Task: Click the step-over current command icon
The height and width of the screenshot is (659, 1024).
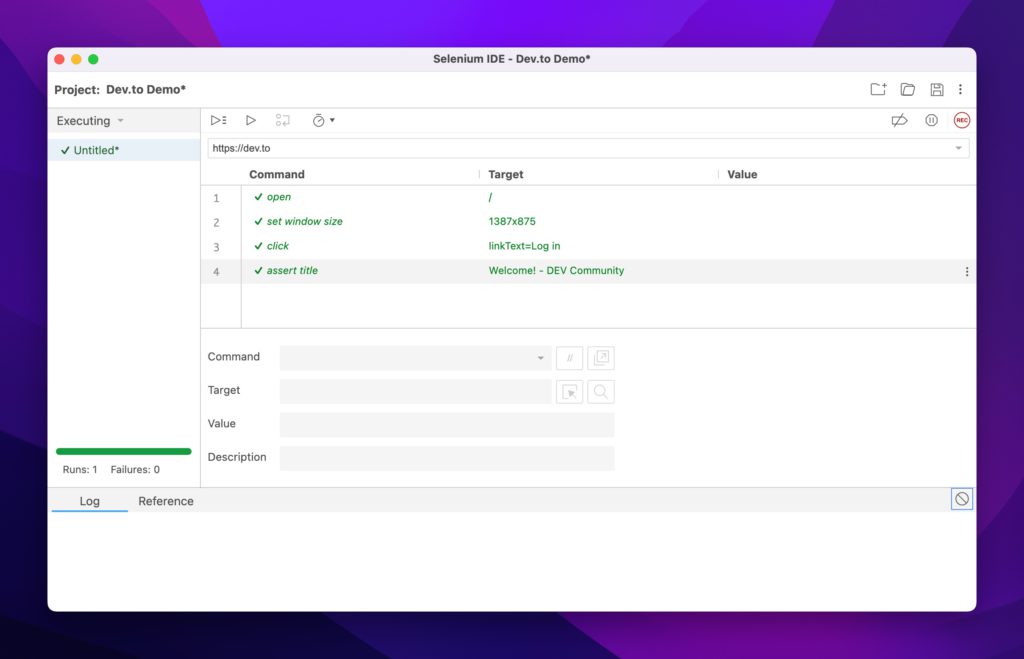Action: 282,120
